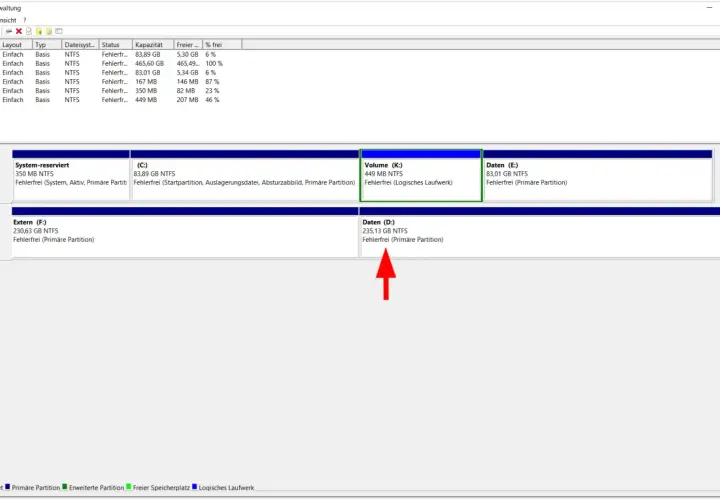This screenshot has width=720, height=500.
Task: Click the 449 MB capacity cell in the list
Action: [x=146, y=100]
